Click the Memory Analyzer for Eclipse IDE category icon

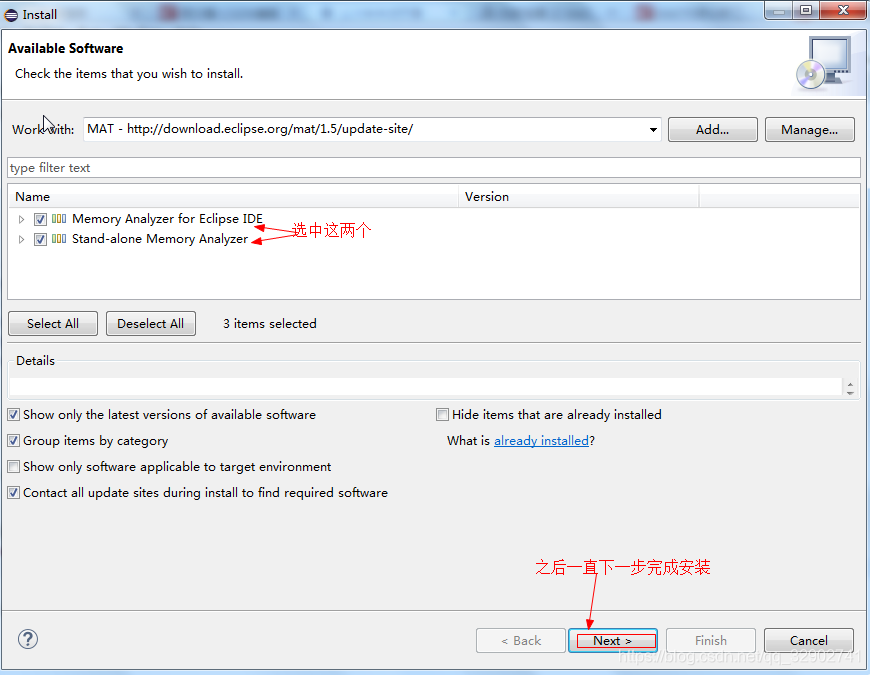tap(59, 219)
